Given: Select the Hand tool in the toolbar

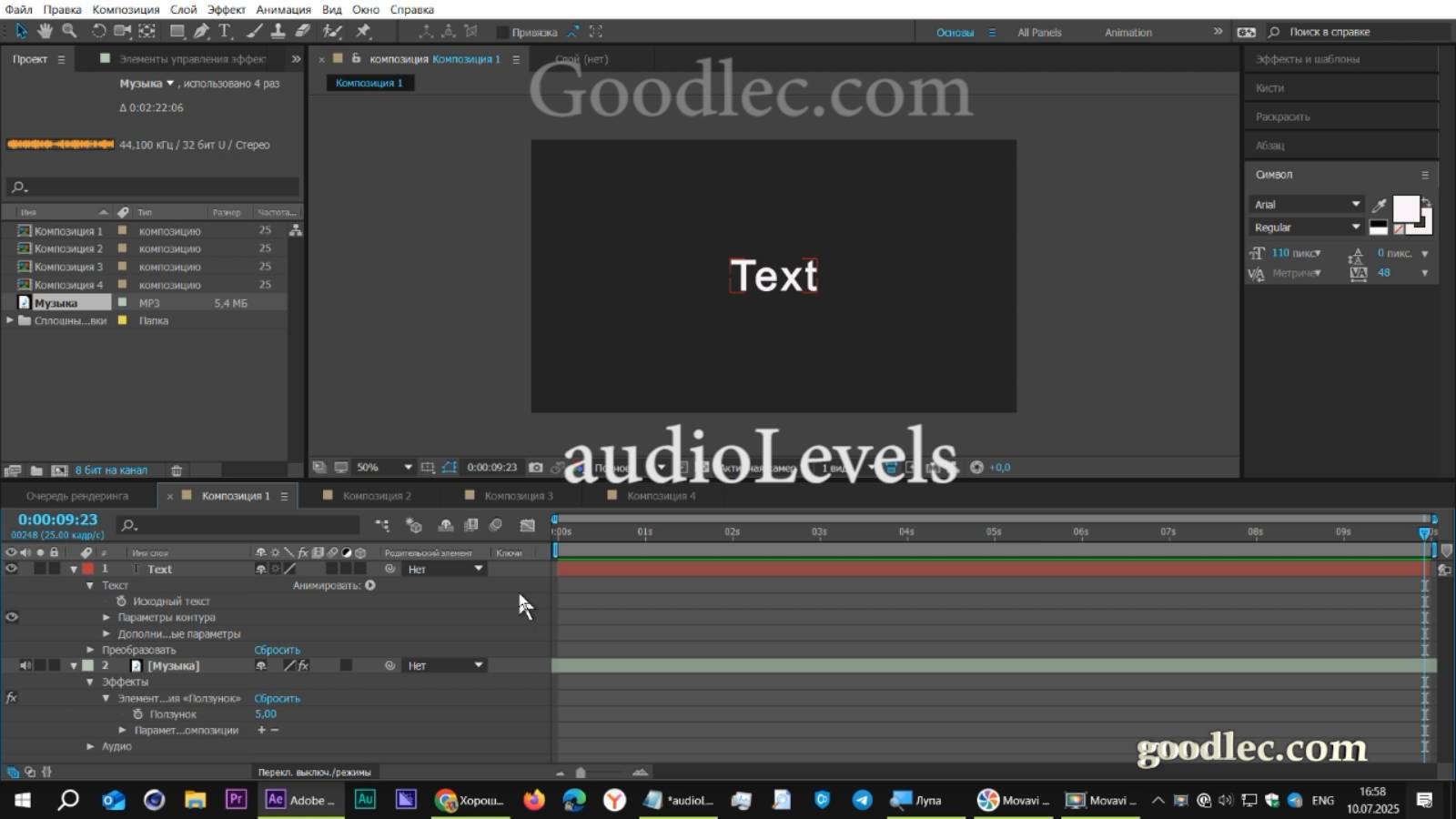Looking at the screenshot, I should click(x=45, y=30).
